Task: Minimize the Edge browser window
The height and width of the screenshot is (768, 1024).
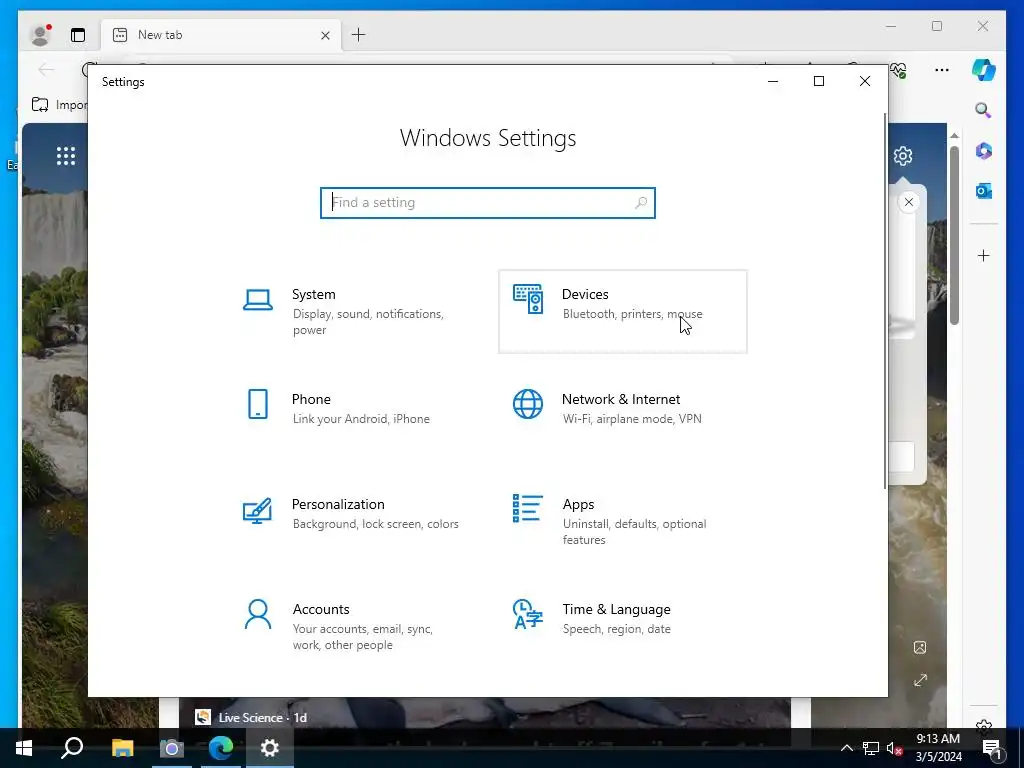Action: point(891,26)
